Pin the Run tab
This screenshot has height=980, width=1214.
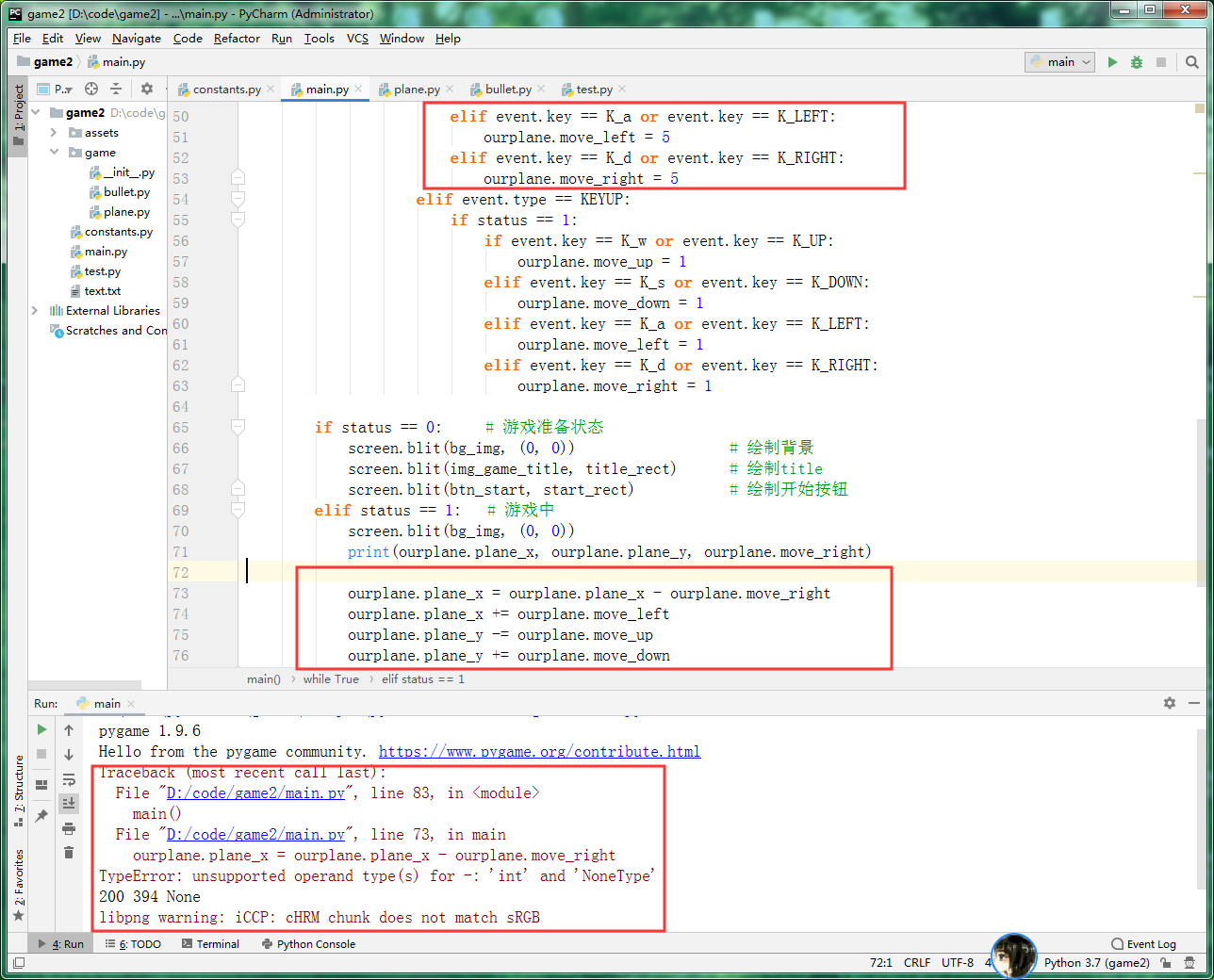41,816
